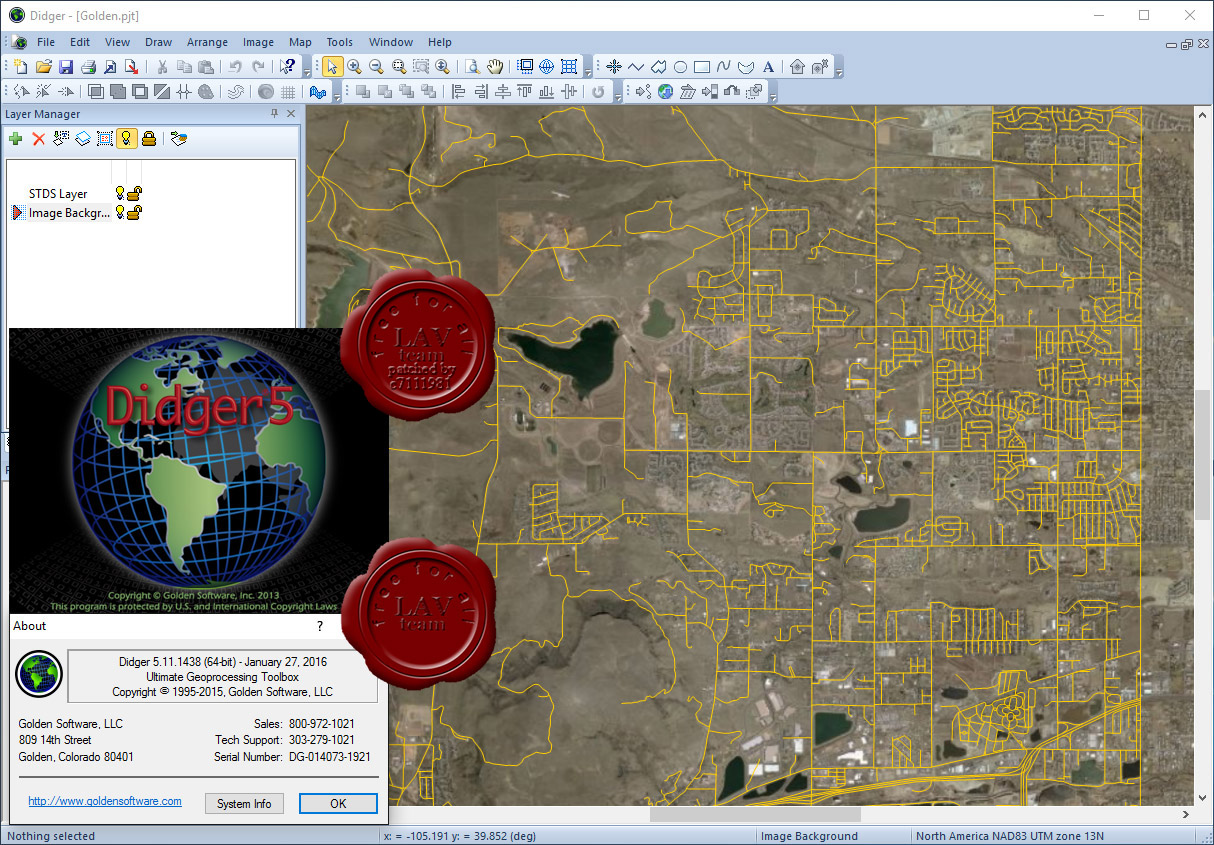
Task: Expand the bottom-row map toolbar options arrow
Action: pos(771,94)
